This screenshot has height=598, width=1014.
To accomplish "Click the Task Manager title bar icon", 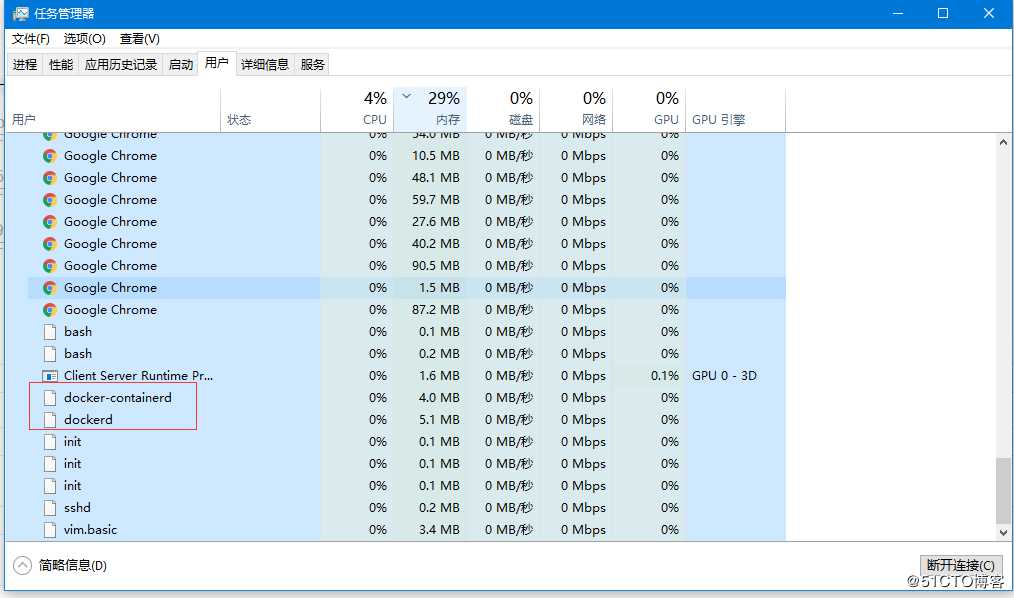I will pyautogui.click(x=20, y=14).
